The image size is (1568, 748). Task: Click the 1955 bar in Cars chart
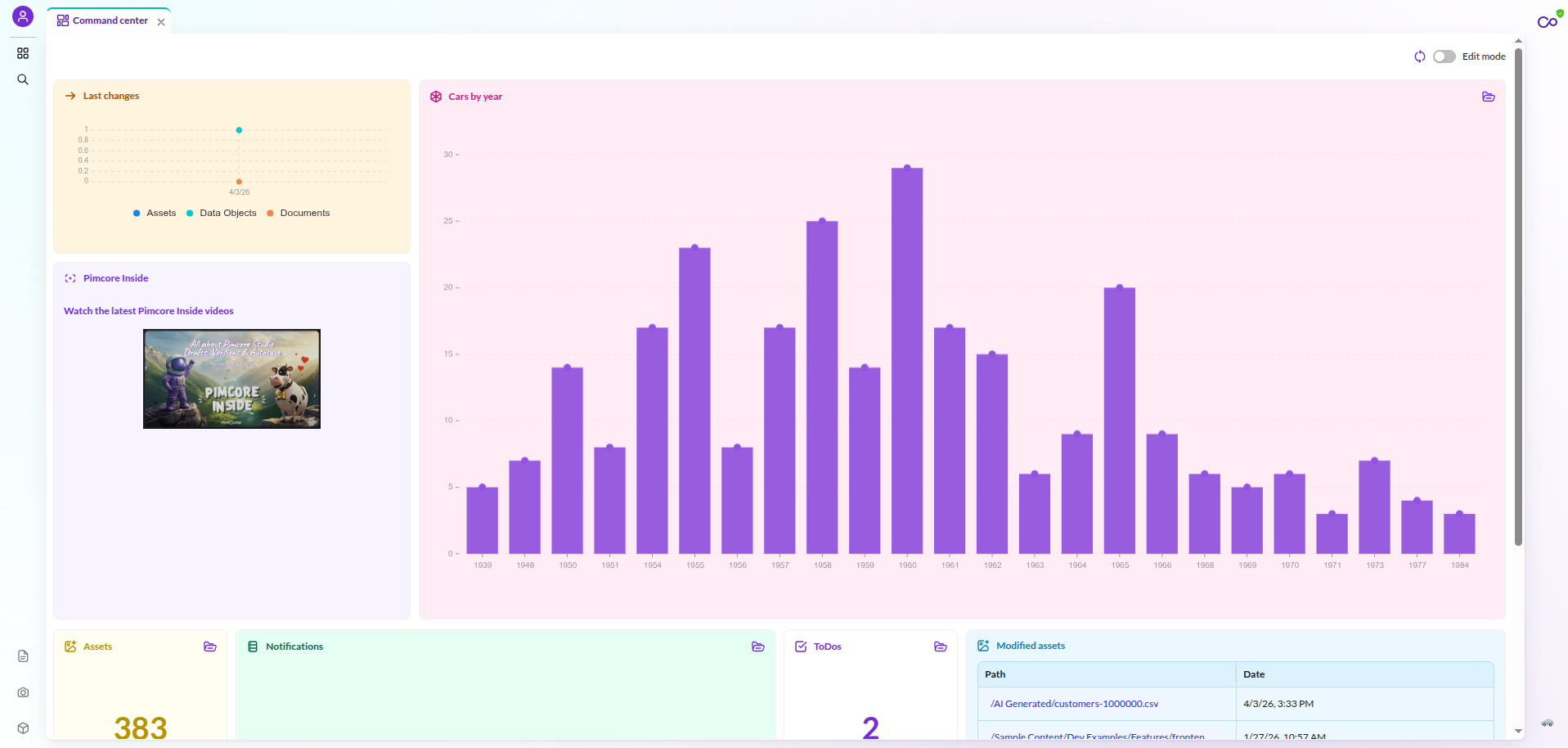(x=694, y=401)
